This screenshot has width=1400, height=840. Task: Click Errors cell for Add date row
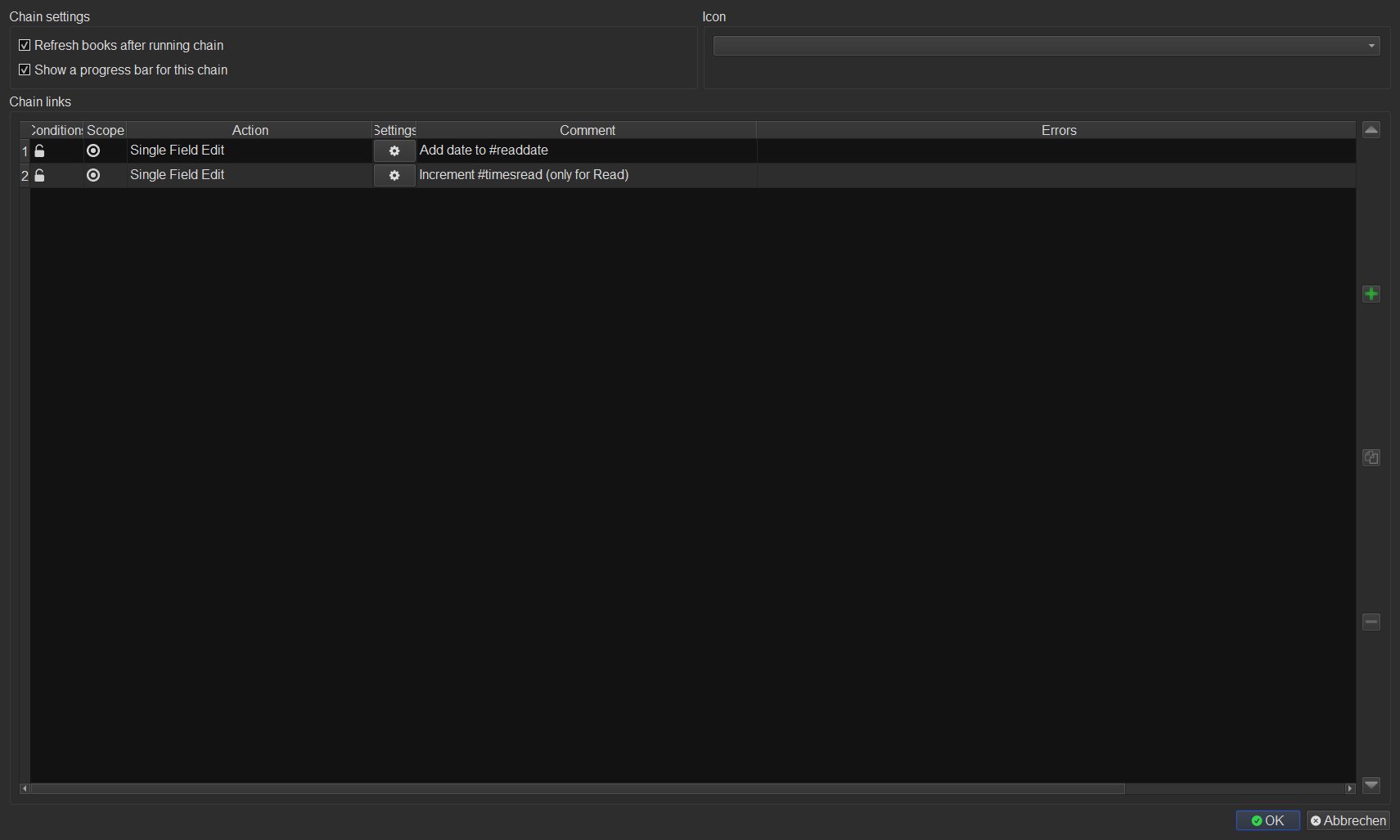(1056, 150)
